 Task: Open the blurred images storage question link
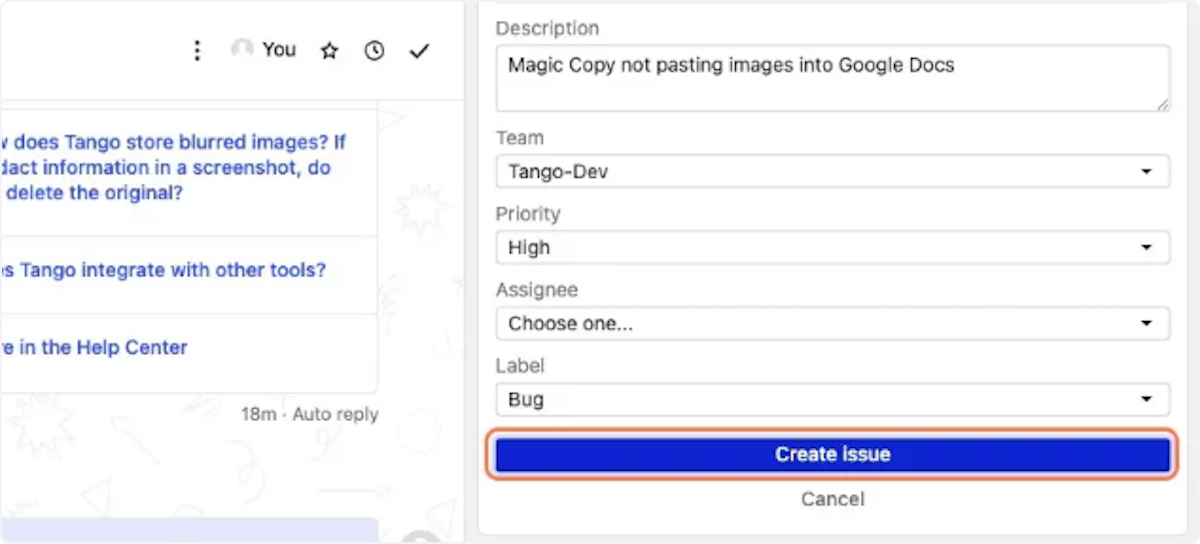point(173,168)
